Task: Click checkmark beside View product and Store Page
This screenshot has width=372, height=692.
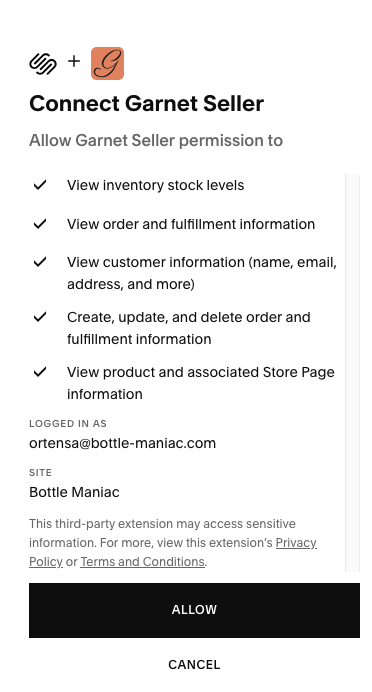Action: [40, 372]
